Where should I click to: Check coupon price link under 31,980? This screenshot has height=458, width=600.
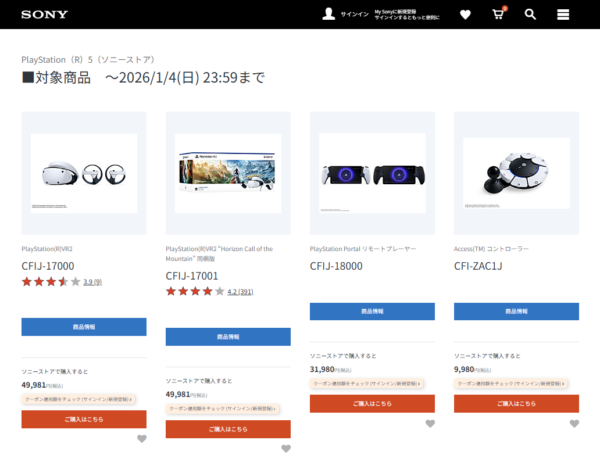pyautogui.click(x=367, y=383)
